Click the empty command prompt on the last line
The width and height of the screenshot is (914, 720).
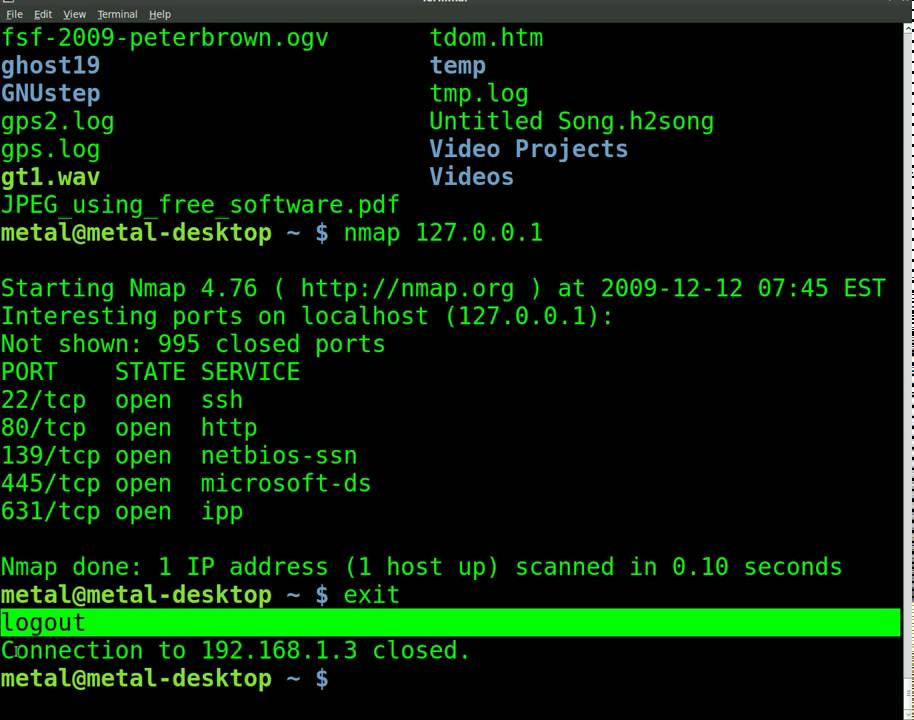coord(345,679)
